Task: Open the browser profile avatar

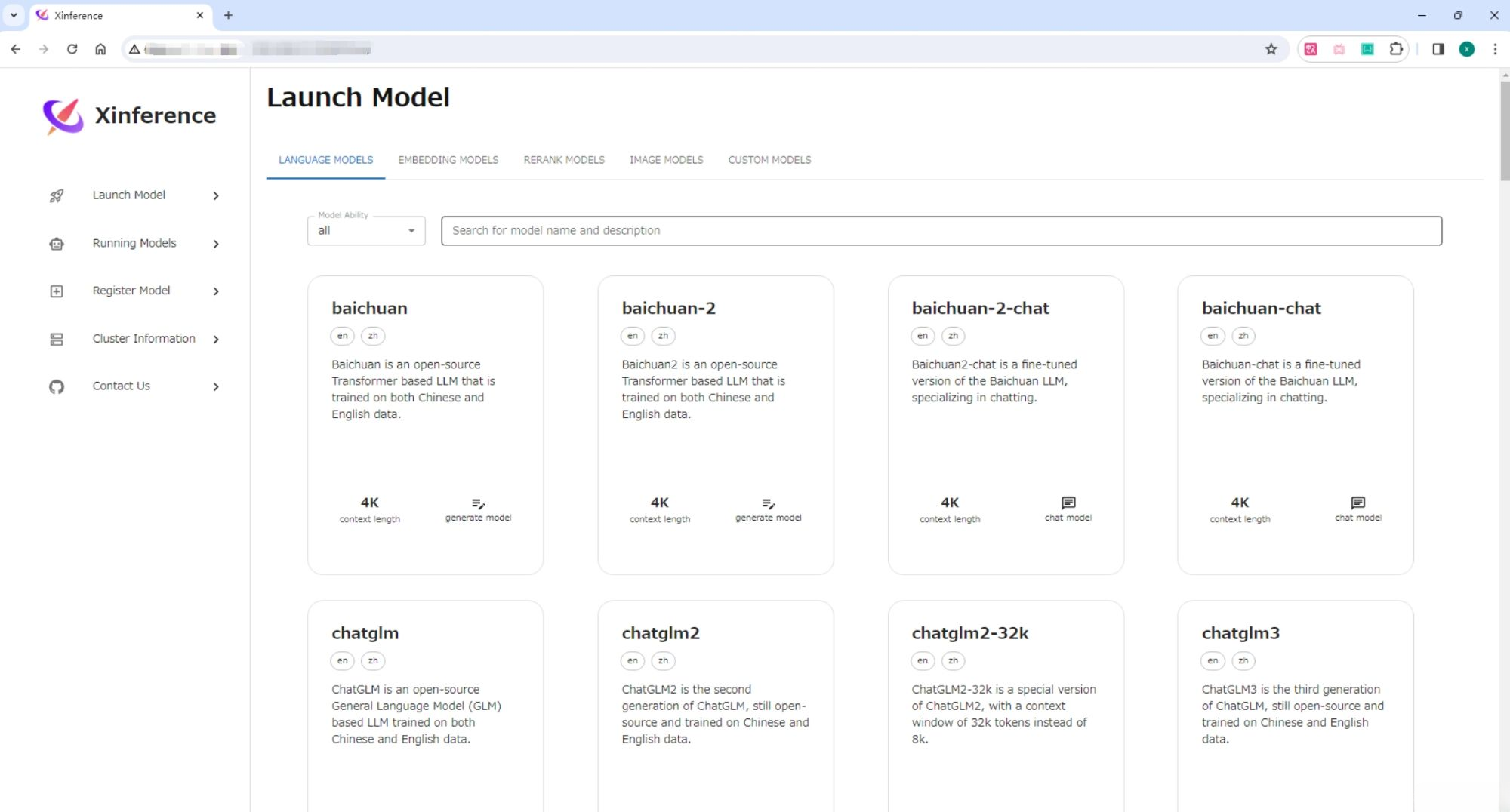Action: coord(1467,49)
